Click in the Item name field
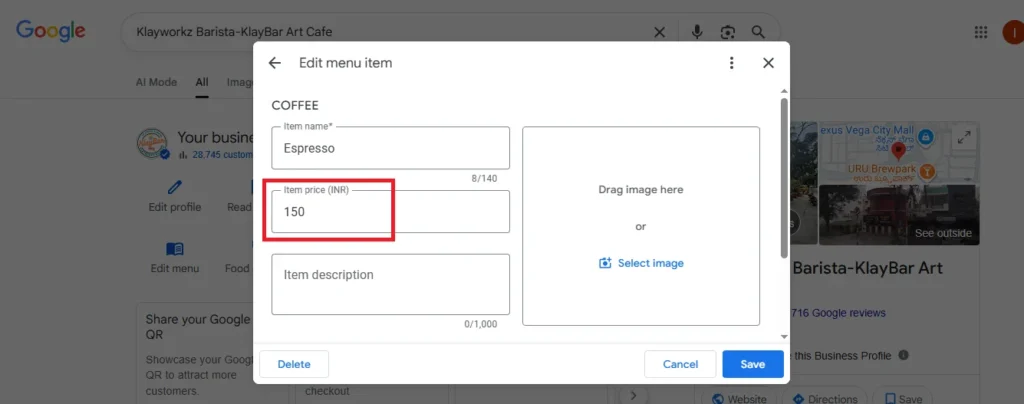 [x=391, y=148]
